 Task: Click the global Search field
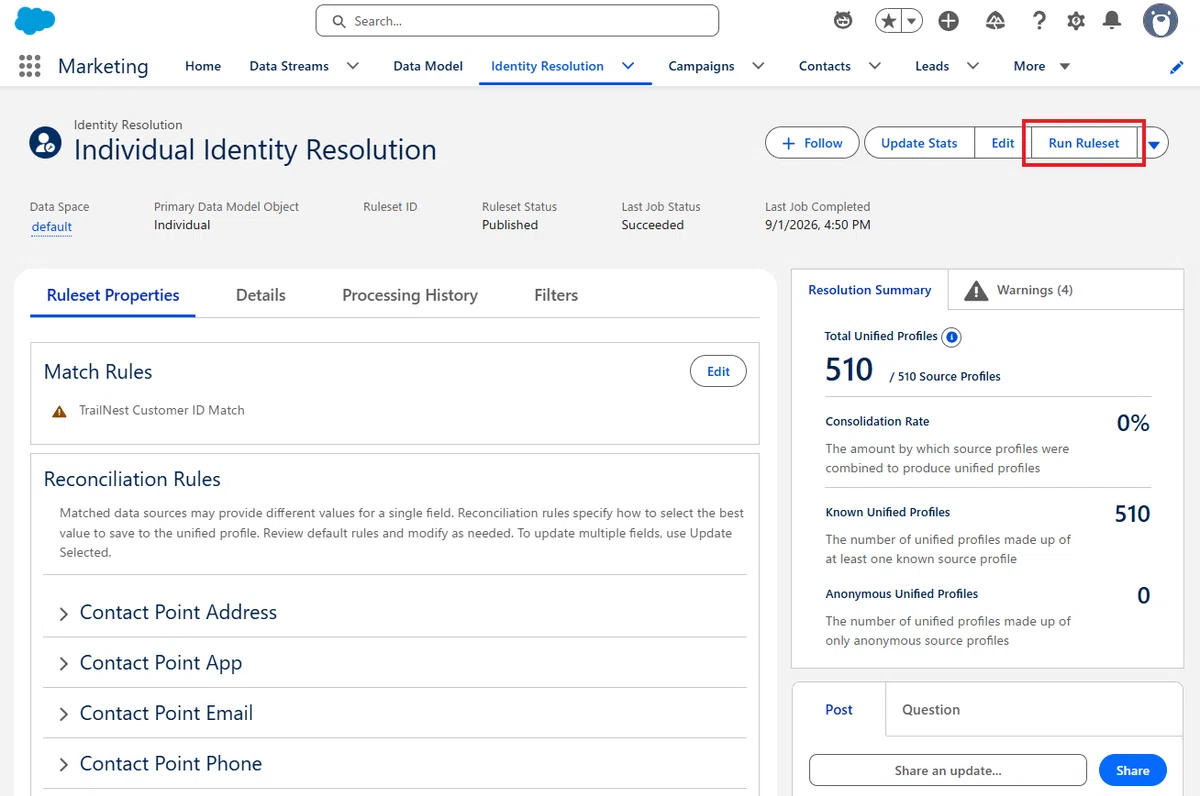(x=517, y=21)
